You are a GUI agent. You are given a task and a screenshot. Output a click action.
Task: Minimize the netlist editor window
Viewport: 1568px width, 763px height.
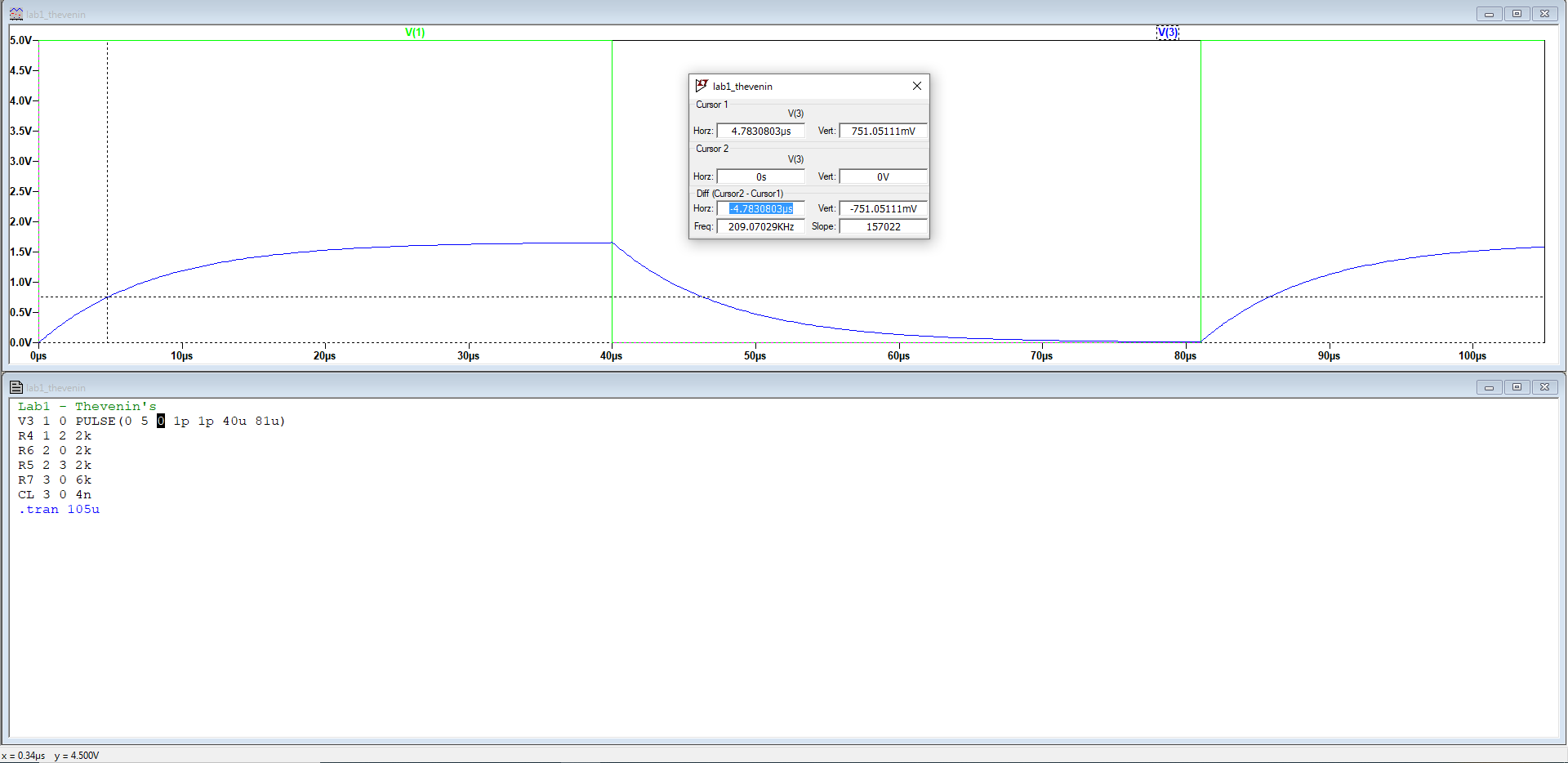pyautogui.click(x=1489, y=387)
